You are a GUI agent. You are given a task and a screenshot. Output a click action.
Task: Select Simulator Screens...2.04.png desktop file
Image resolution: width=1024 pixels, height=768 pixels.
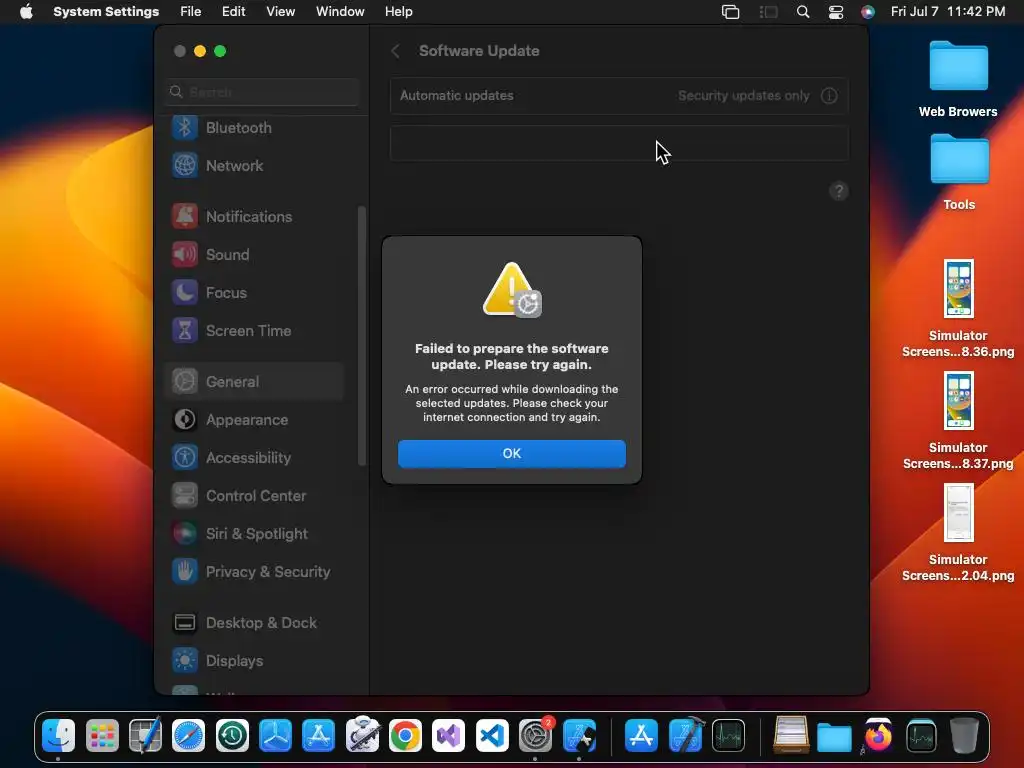click(x=958, y=533)
